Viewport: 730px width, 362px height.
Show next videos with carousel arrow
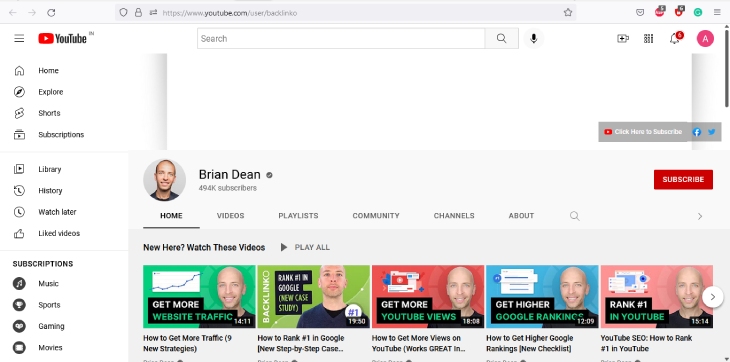point(712,296)
